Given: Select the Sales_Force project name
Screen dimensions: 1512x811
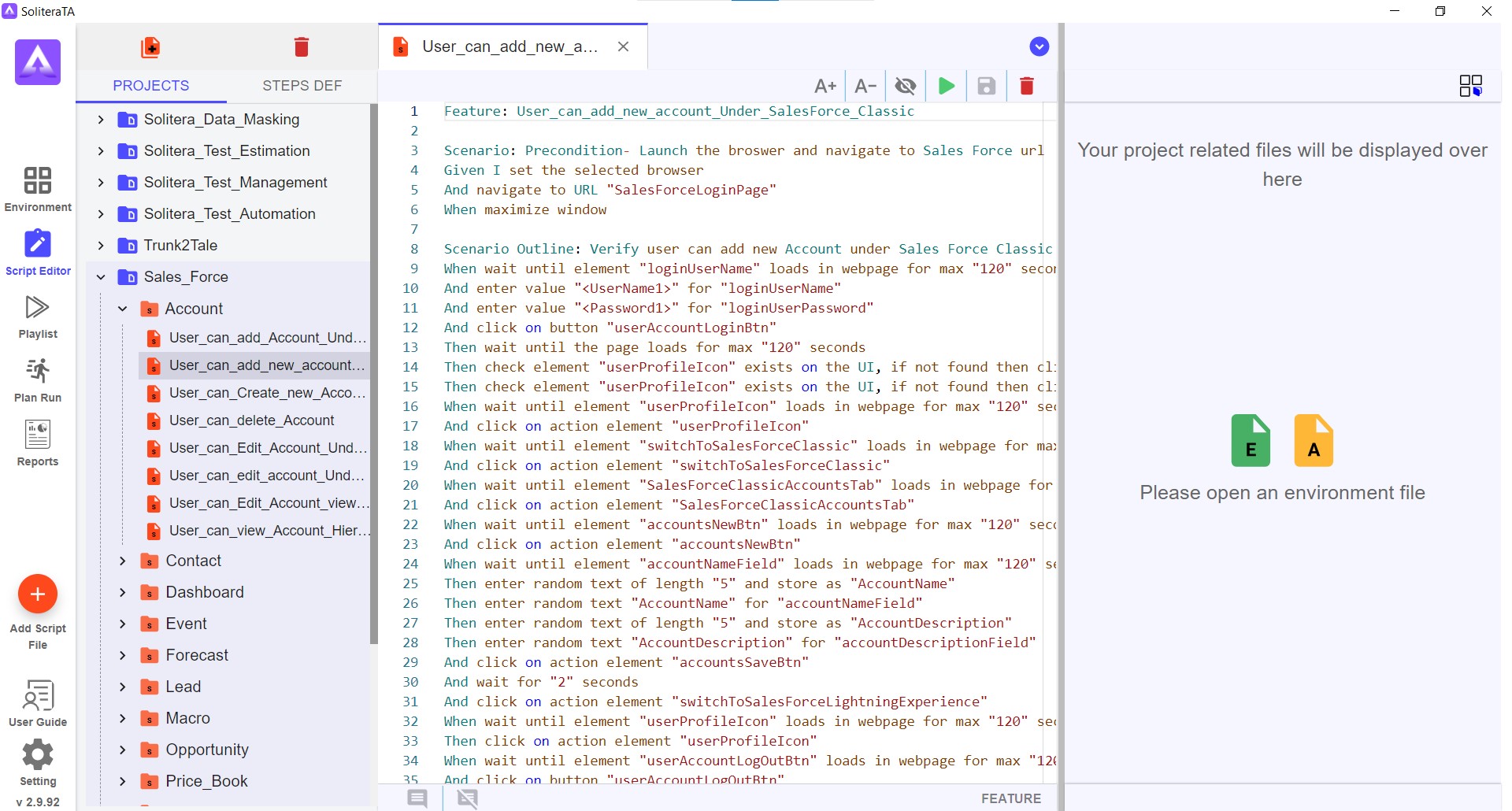Looking at the screenshot, I should coord(186,277).
